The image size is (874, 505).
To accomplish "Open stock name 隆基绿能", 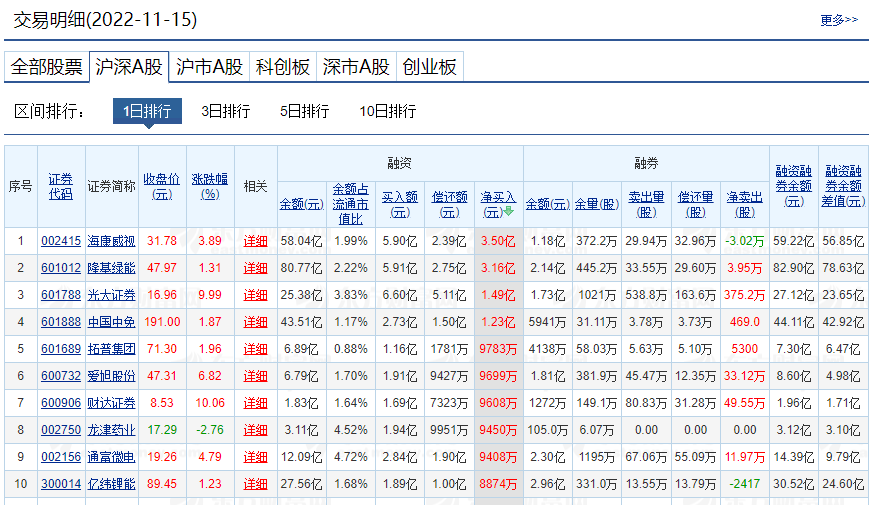I will pyautogui.click(x=111, y=268).
